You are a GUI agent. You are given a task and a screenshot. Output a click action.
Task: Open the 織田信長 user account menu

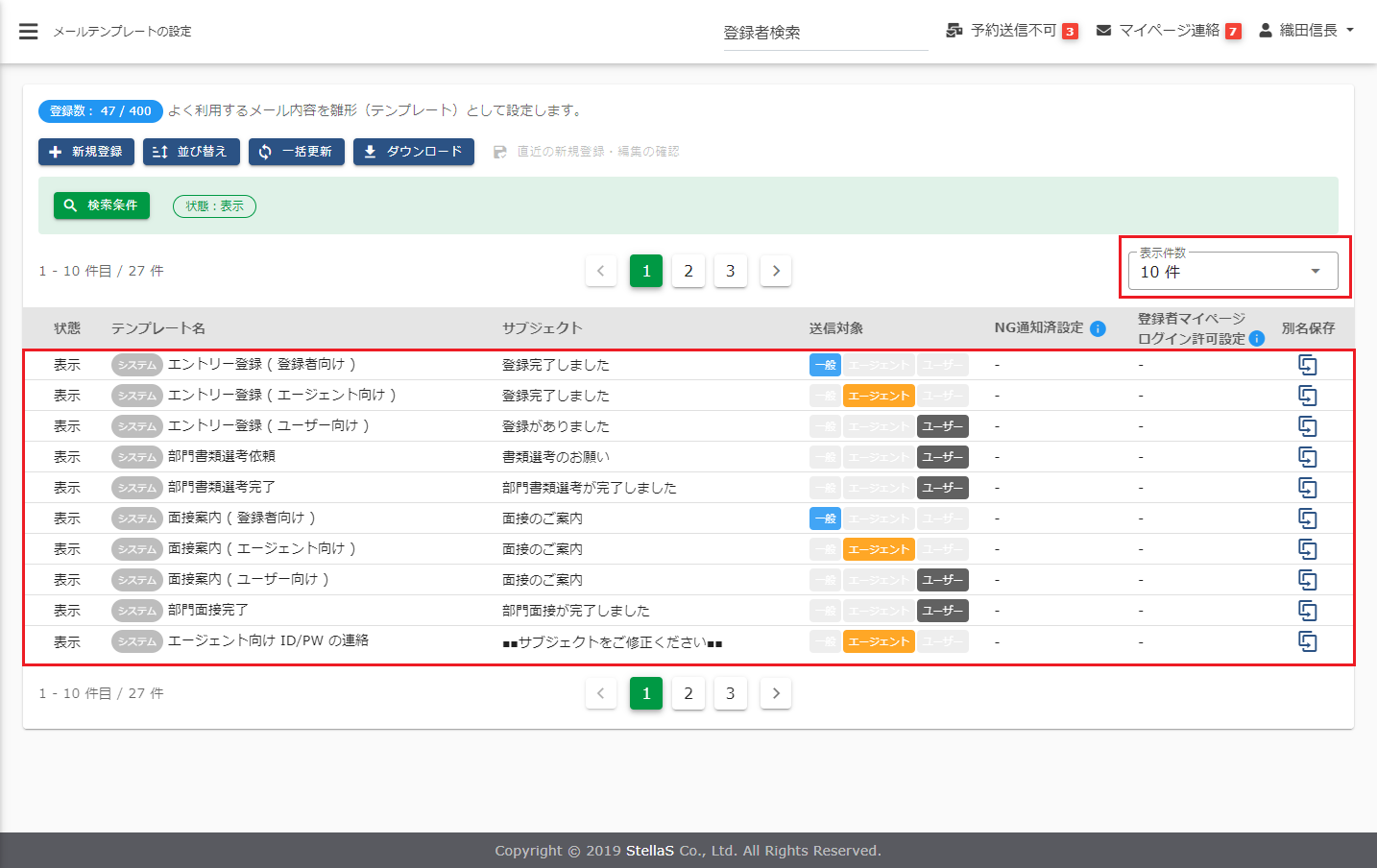pos(1307,31)
